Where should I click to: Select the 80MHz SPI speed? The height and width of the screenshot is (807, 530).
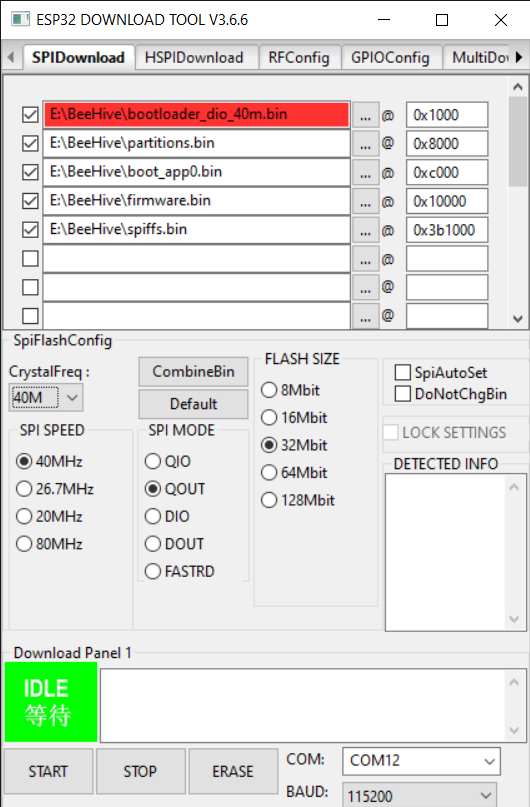pyautogui.click(x=24, y=543)
